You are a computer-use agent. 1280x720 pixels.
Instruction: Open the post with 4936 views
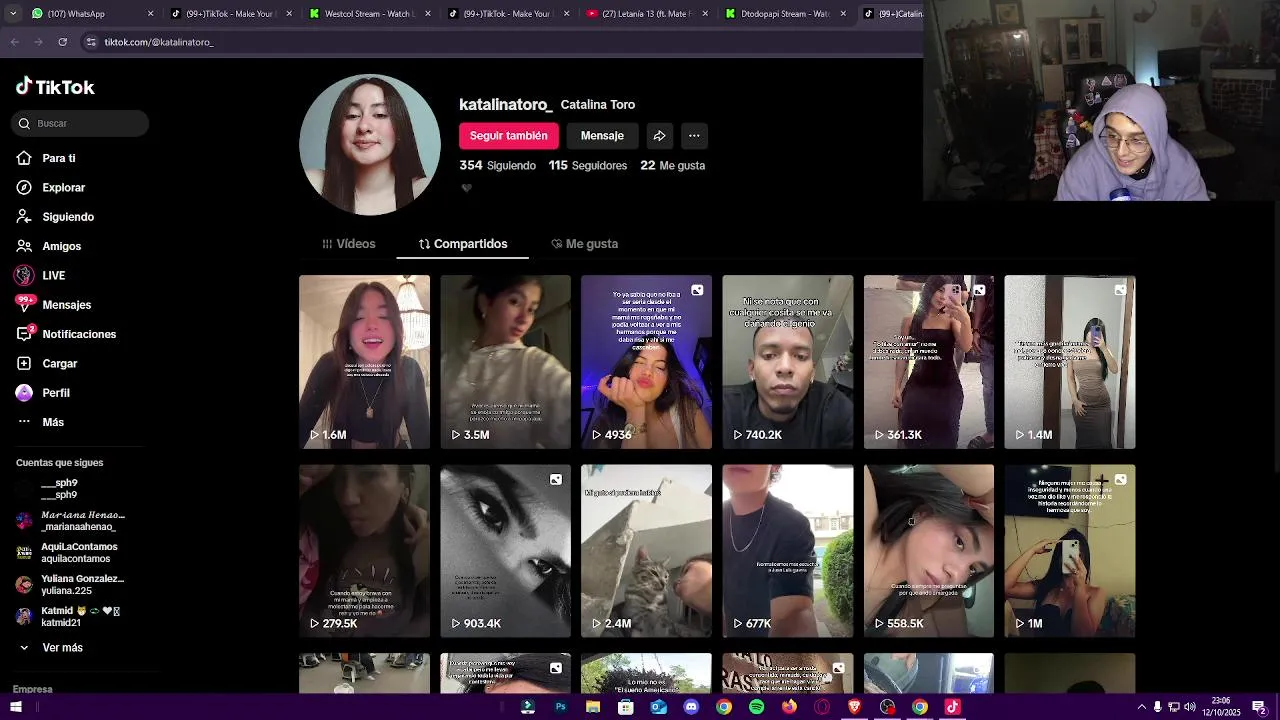pos(646,362)
